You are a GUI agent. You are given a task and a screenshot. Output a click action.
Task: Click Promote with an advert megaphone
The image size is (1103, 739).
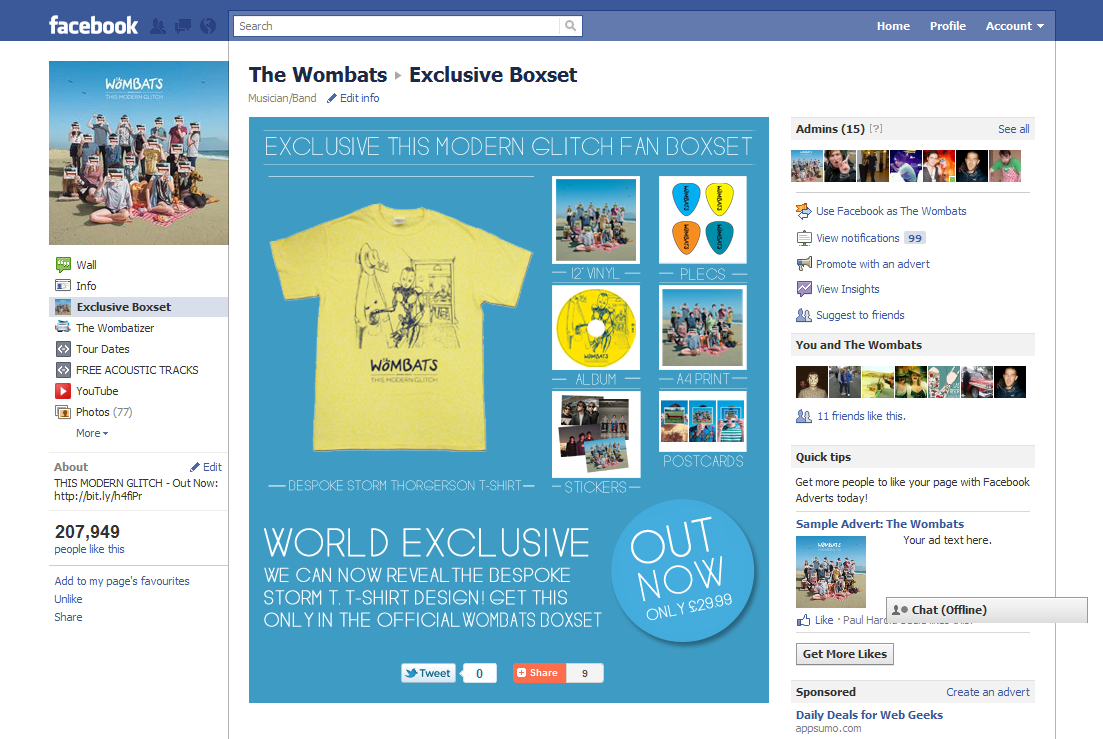(804, 264)
